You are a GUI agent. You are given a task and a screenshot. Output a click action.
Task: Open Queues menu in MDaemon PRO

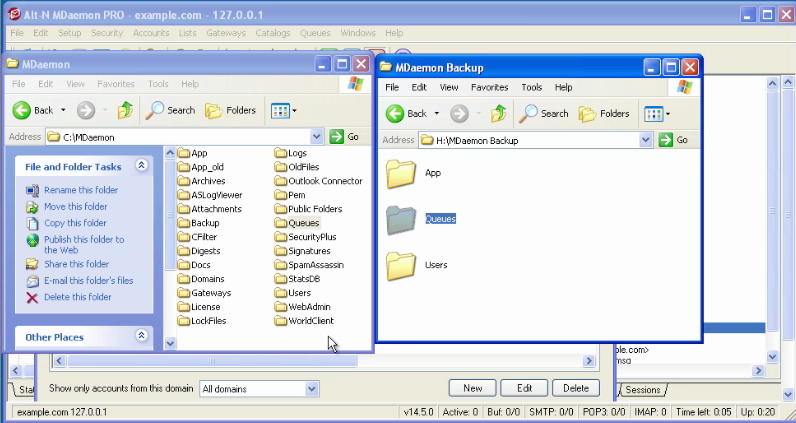pyautogui.click(x=315, y=33)
